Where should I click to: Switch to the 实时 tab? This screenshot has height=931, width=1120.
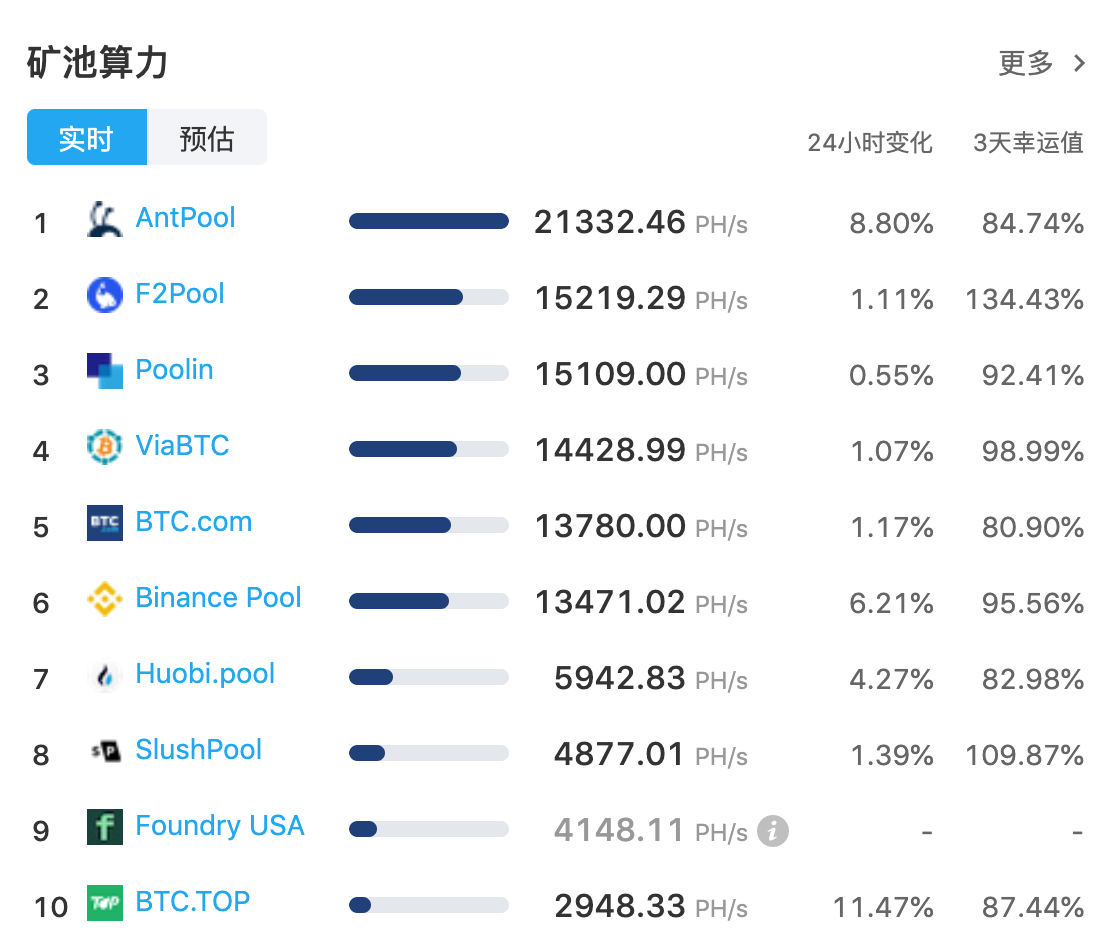(x=86, y=138)
